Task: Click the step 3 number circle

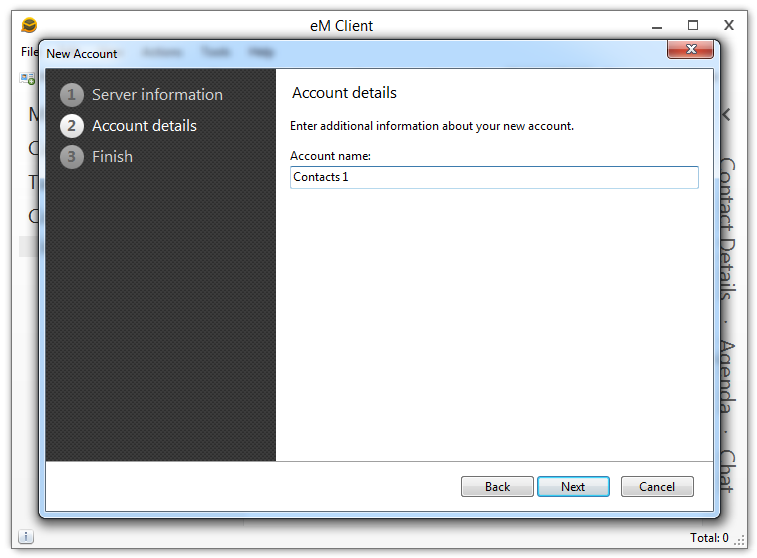Action: pyautogui.click(x=71, y=156)
